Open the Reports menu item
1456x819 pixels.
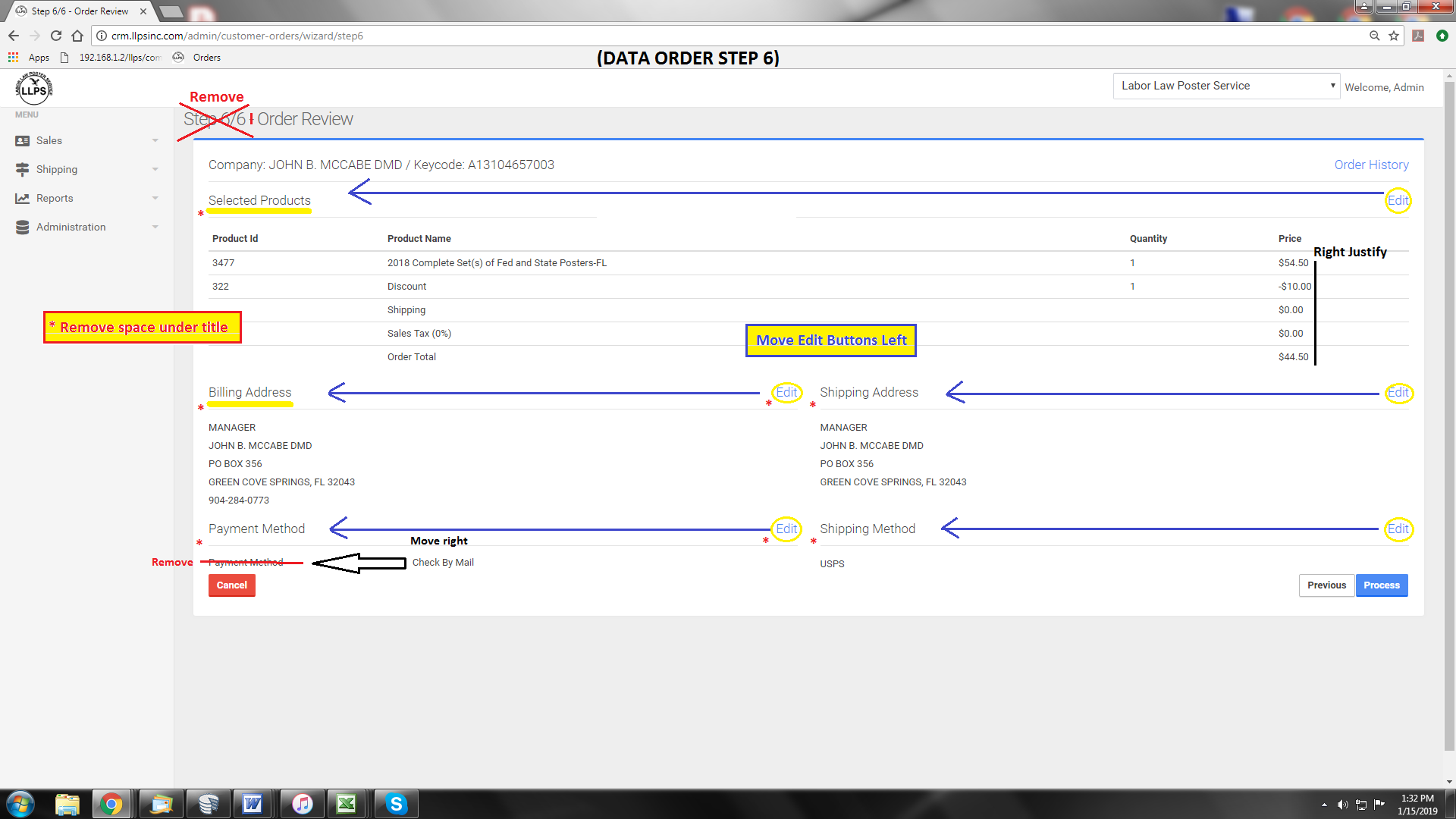click(55, 198)
